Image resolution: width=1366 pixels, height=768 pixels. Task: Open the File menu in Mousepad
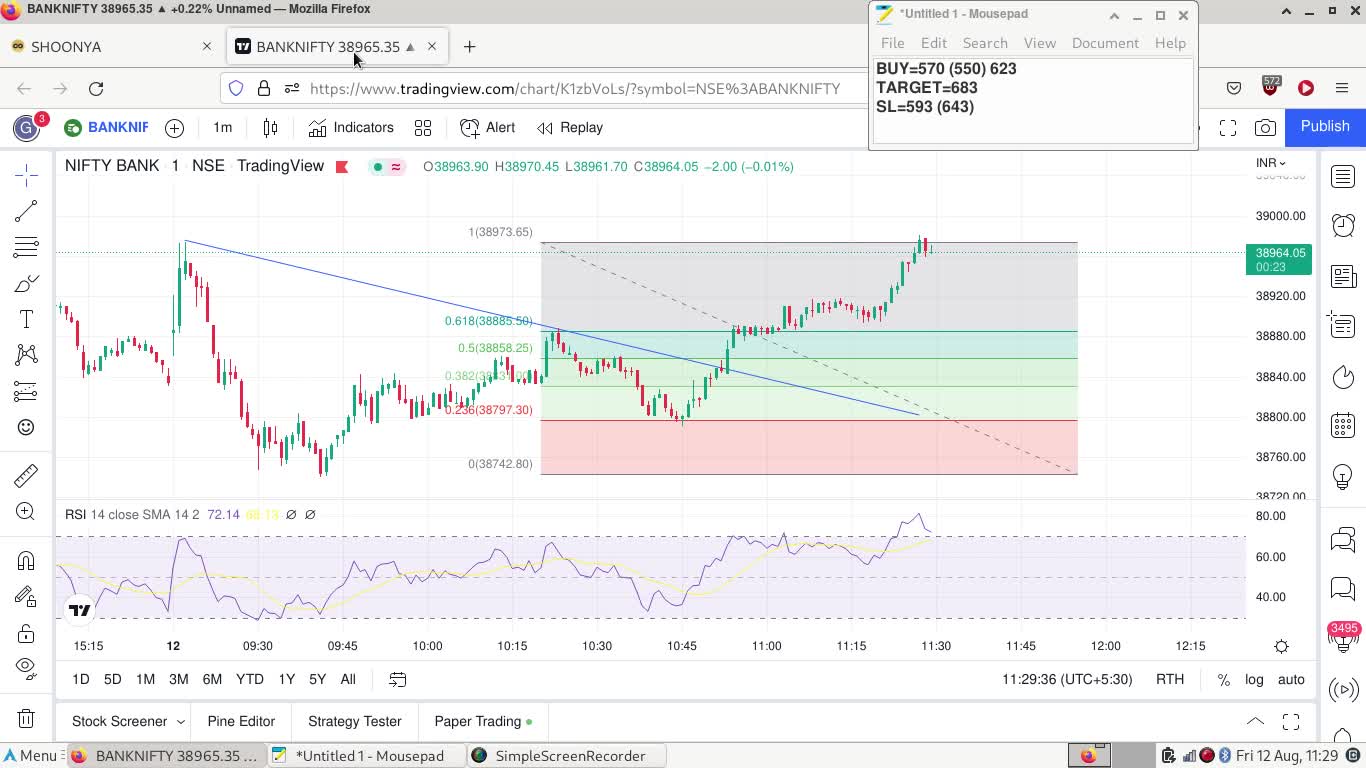(x=892, y=43)
